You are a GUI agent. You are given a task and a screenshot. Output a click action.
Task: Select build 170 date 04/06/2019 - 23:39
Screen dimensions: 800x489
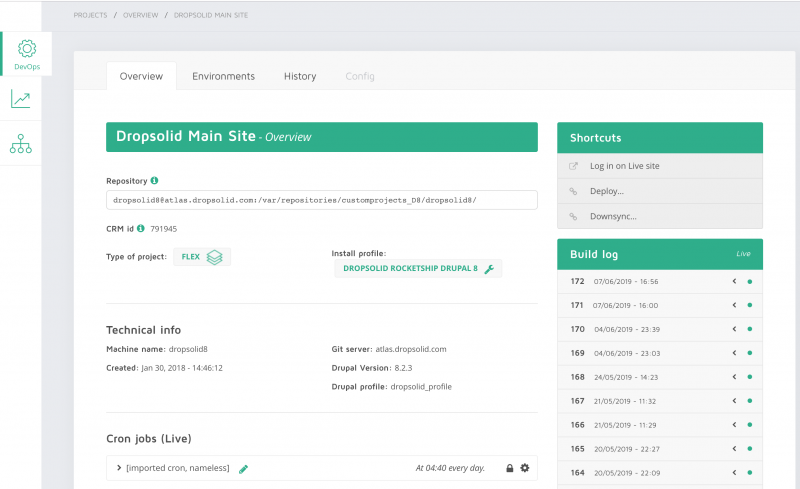(627, 329)
